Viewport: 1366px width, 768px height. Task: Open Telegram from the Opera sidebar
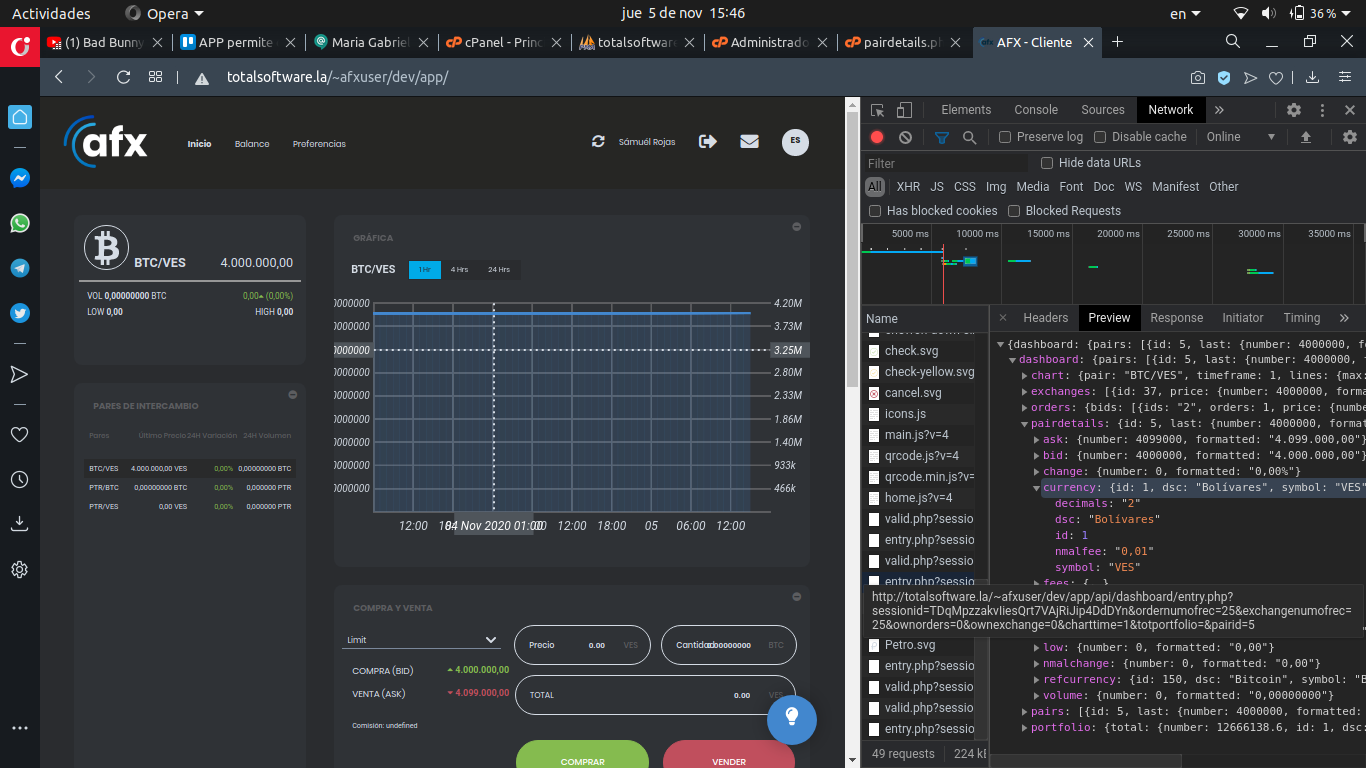click(20, 268)
